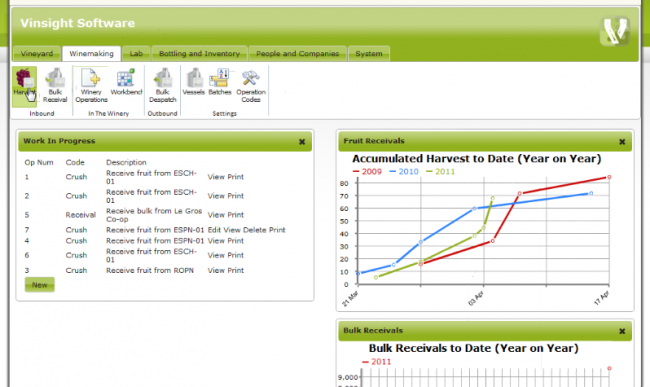Click Print for operation 1
This screenshot has height=387, width=650.
point(235,177)
